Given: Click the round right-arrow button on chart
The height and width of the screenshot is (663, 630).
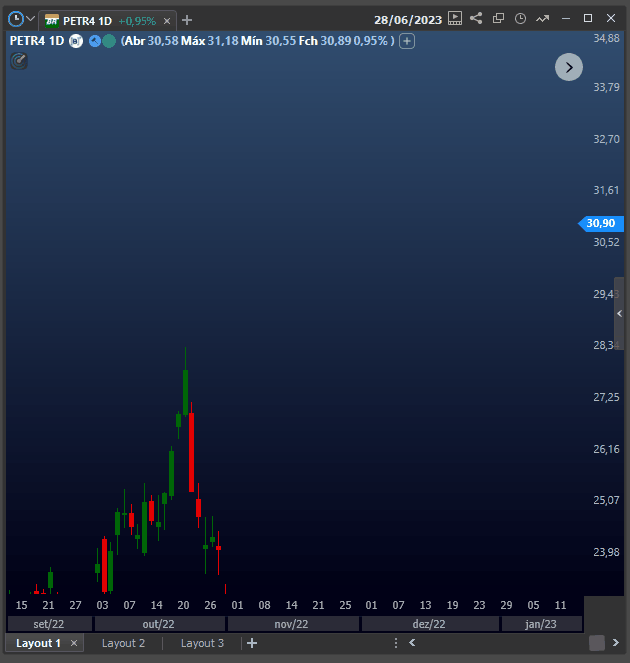Looking at the screenshot, I should point(569,67).
